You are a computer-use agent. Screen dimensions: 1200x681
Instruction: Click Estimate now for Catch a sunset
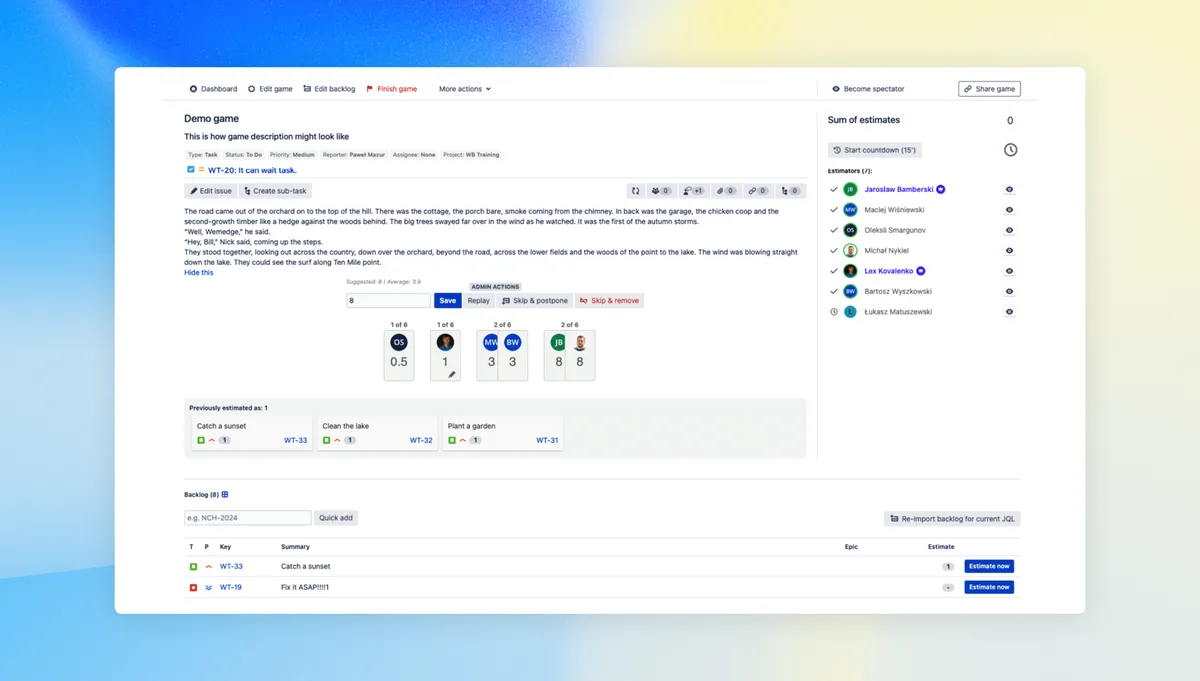pyautogui.click(x=989, y=566)
